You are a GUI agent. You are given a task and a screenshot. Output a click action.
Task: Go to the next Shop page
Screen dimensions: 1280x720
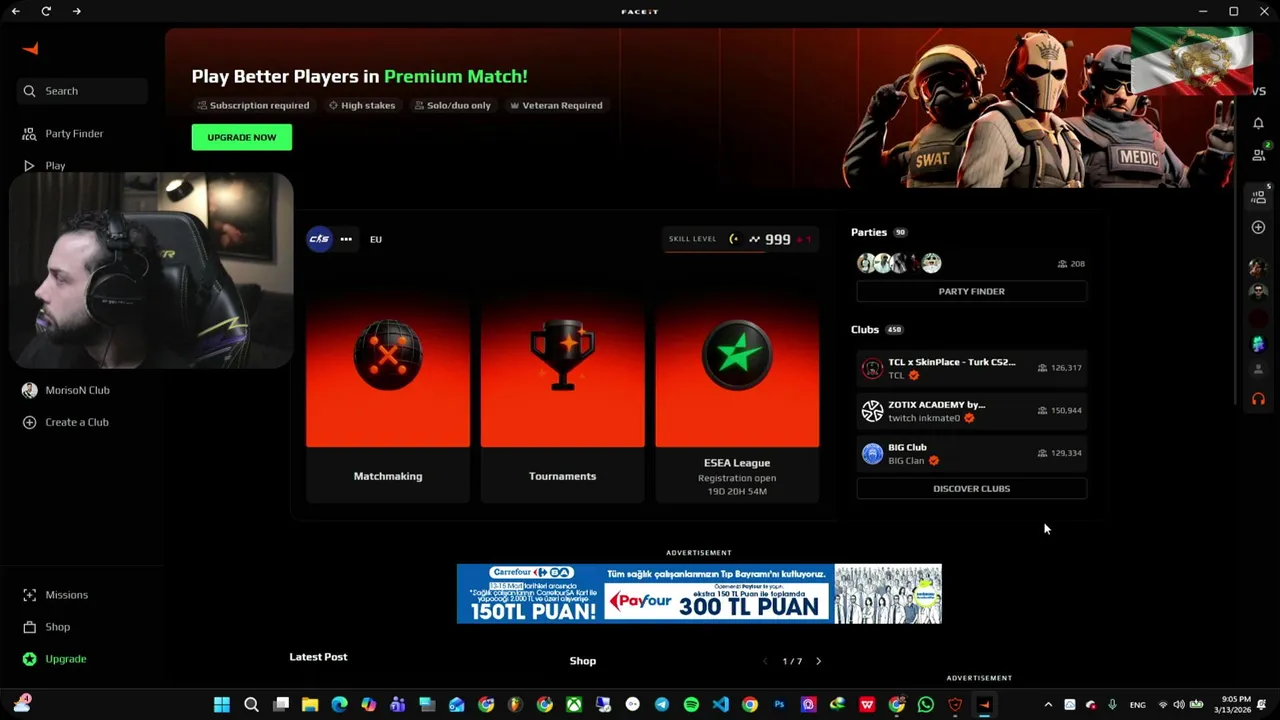coord(818,661)
